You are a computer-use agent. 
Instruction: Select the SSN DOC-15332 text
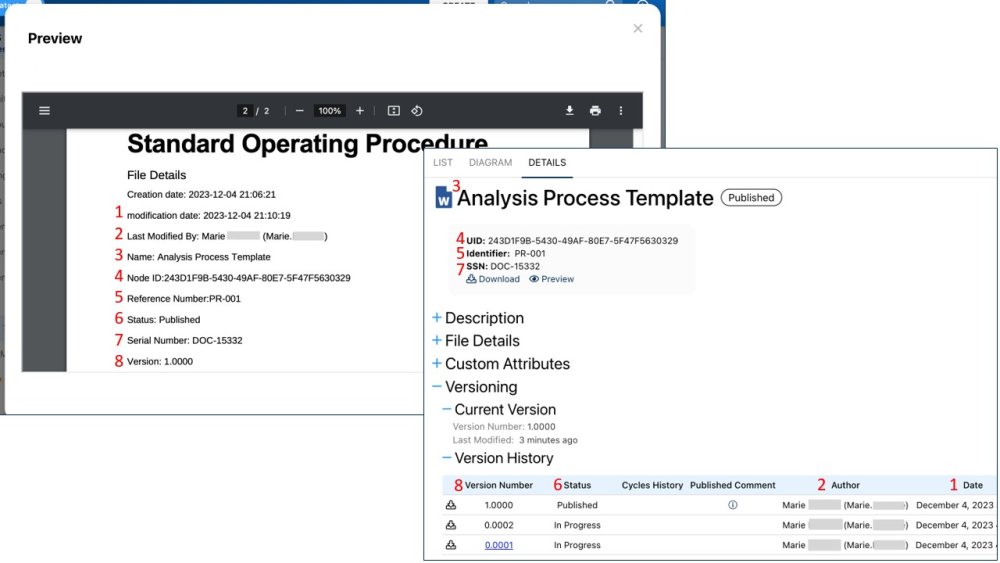click(x=515, y=267)
